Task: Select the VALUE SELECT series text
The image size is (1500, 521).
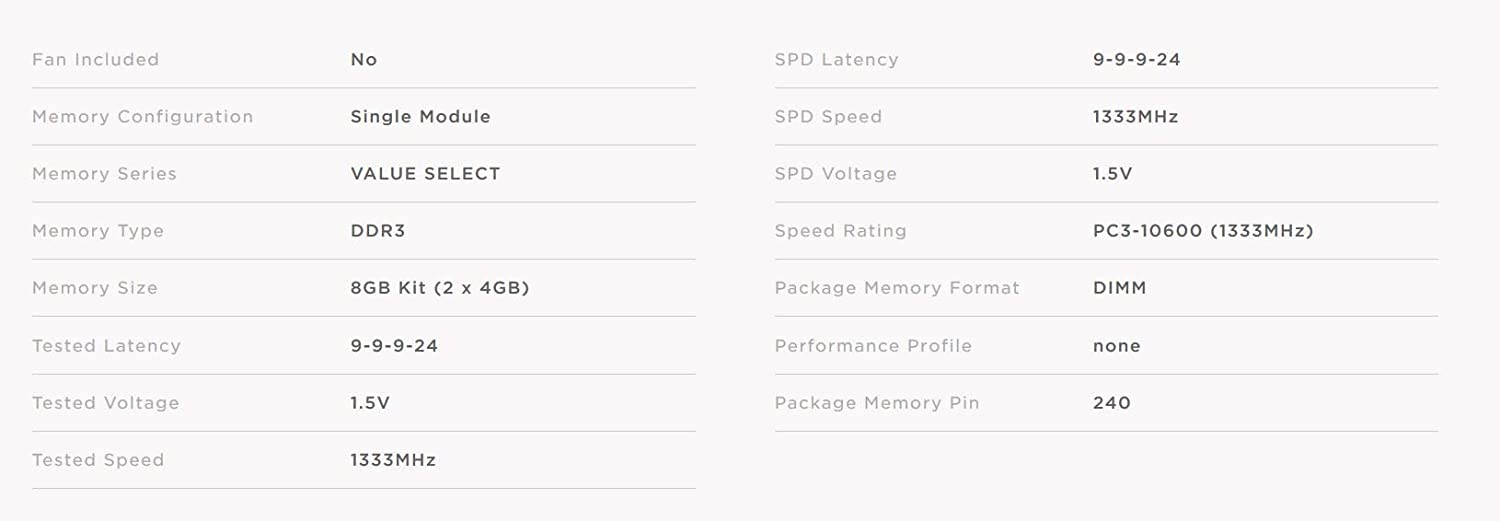Action: pyautogui.click(x=425, y=174)
